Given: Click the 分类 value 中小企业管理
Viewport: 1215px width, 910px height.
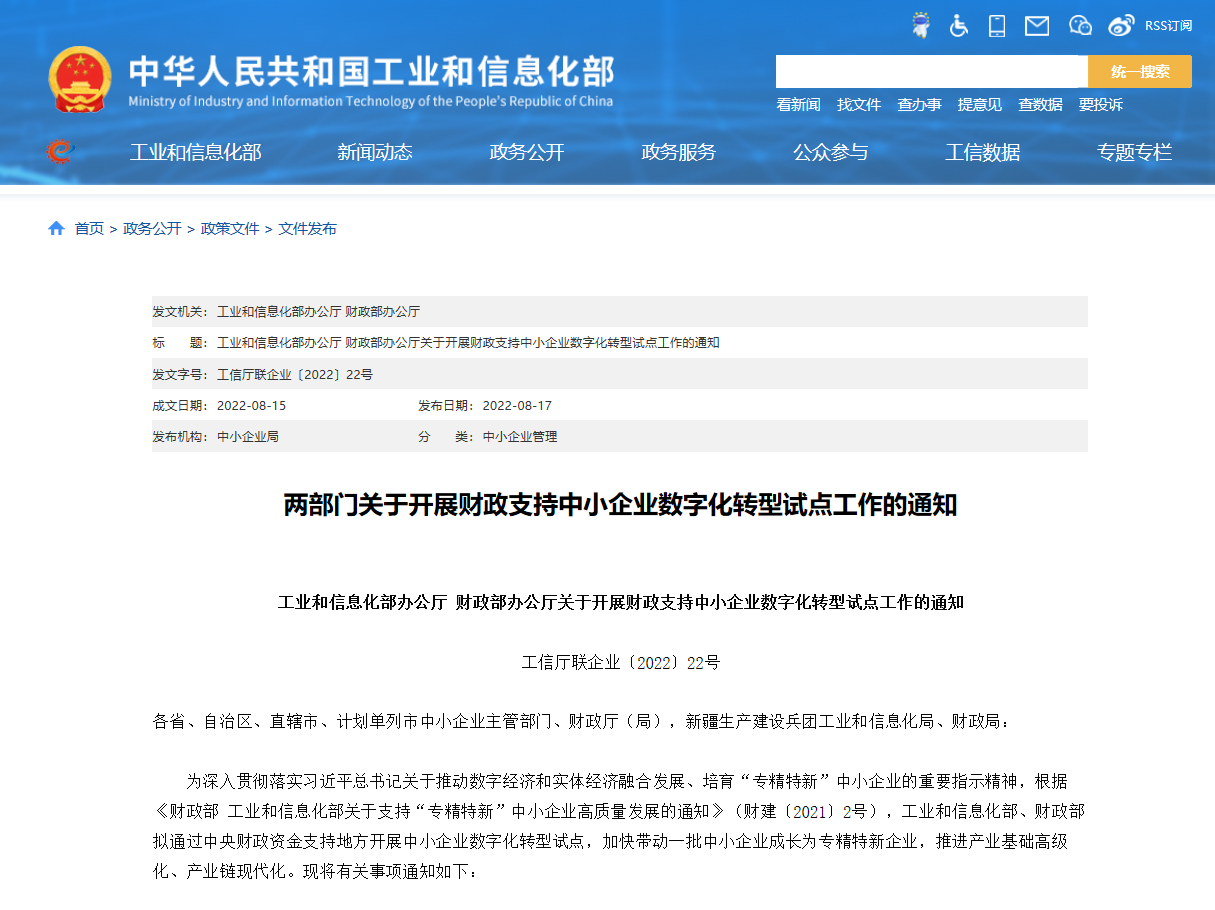Looking at the screenshot, I should click(520, 436).
